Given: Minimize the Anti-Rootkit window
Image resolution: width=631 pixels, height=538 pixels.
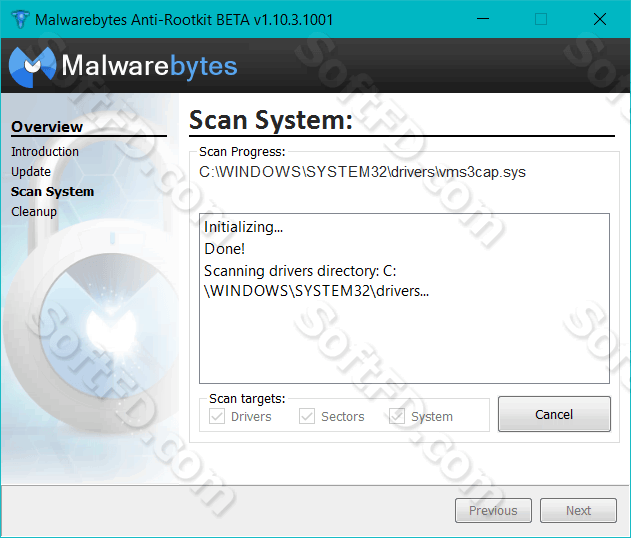Looking at the screenshot, I should tap(483, 19).
